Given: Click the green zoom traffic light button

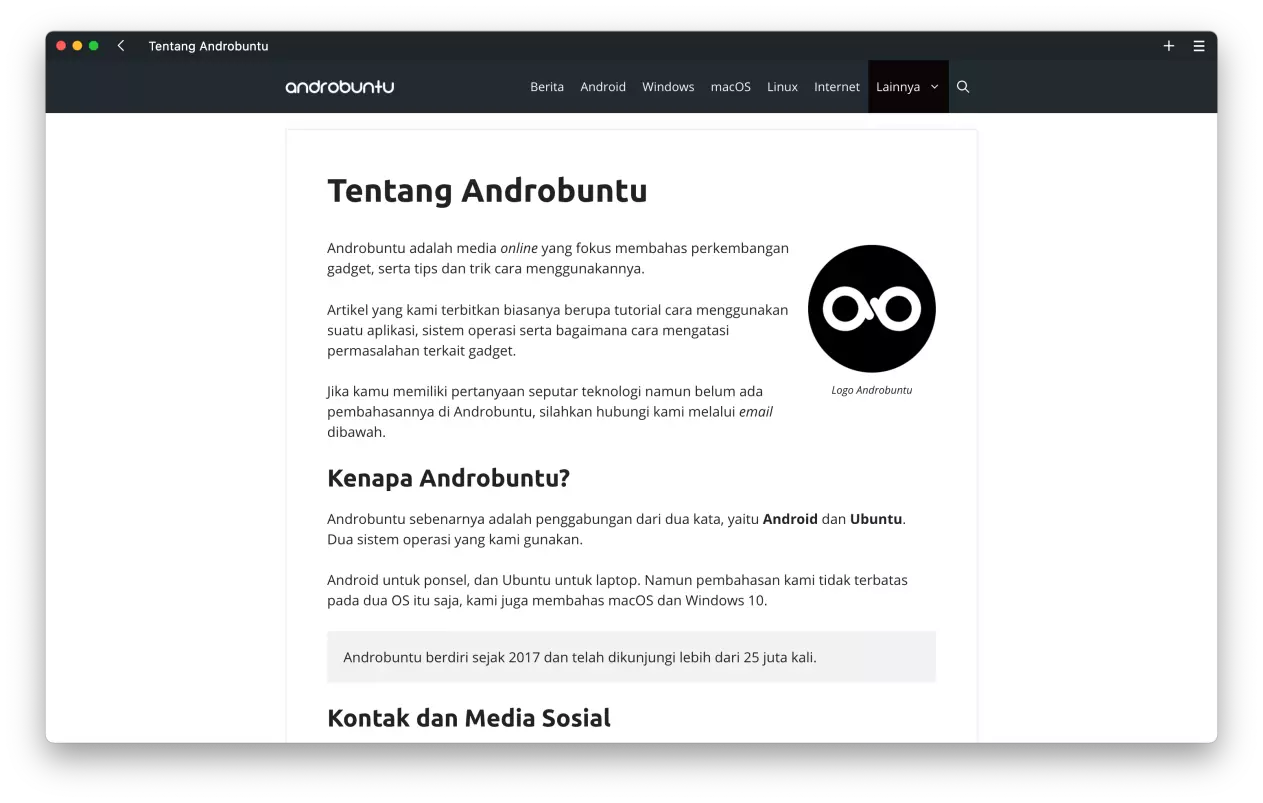Looking at the screenshot, I should tap(93, 45).
